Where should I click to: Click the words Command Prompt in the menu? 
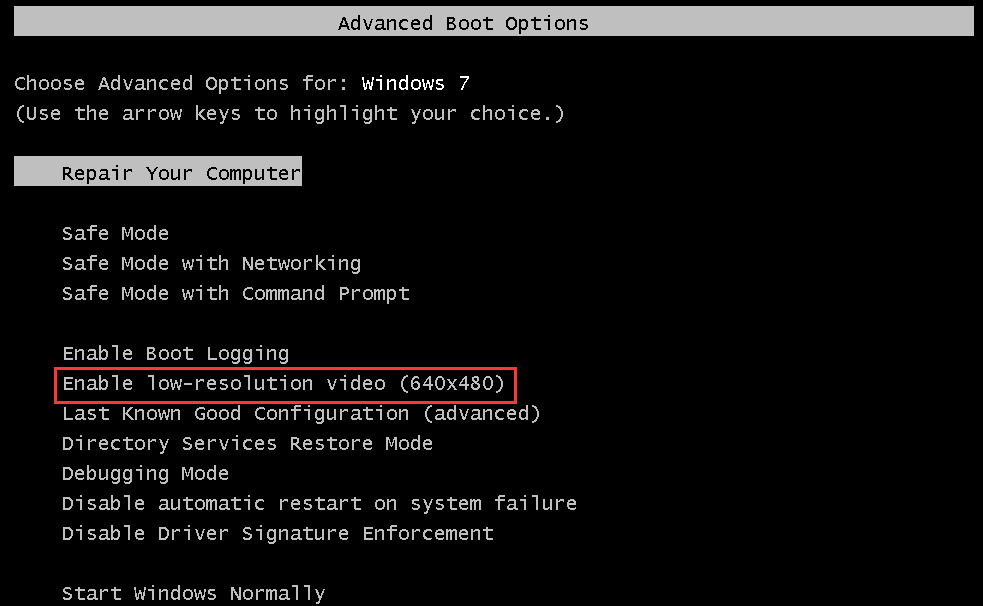point(325,293)
